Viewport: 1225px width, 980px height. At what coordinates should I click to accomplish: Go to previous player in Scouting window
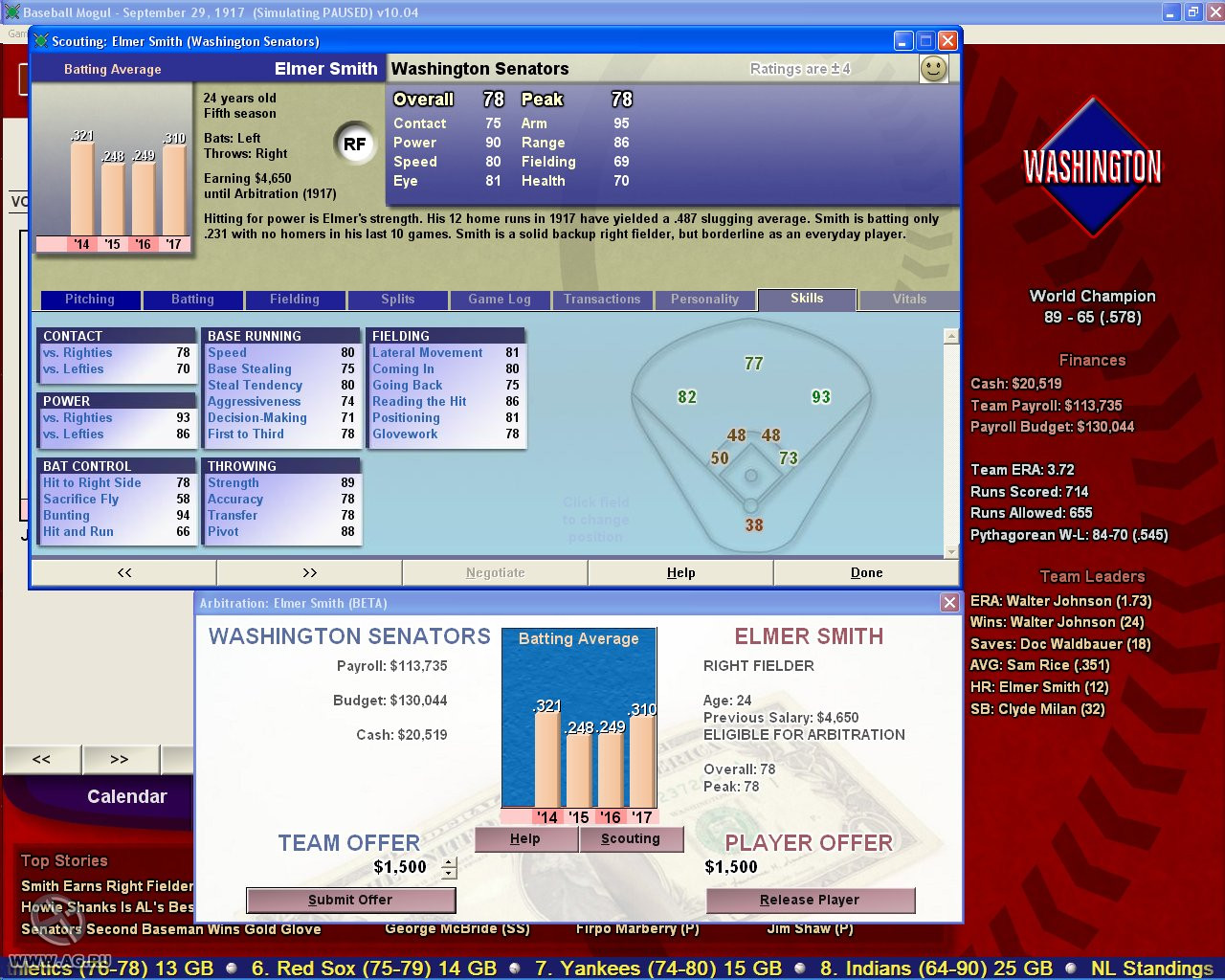pyautogui.click(x=124, y=572)
